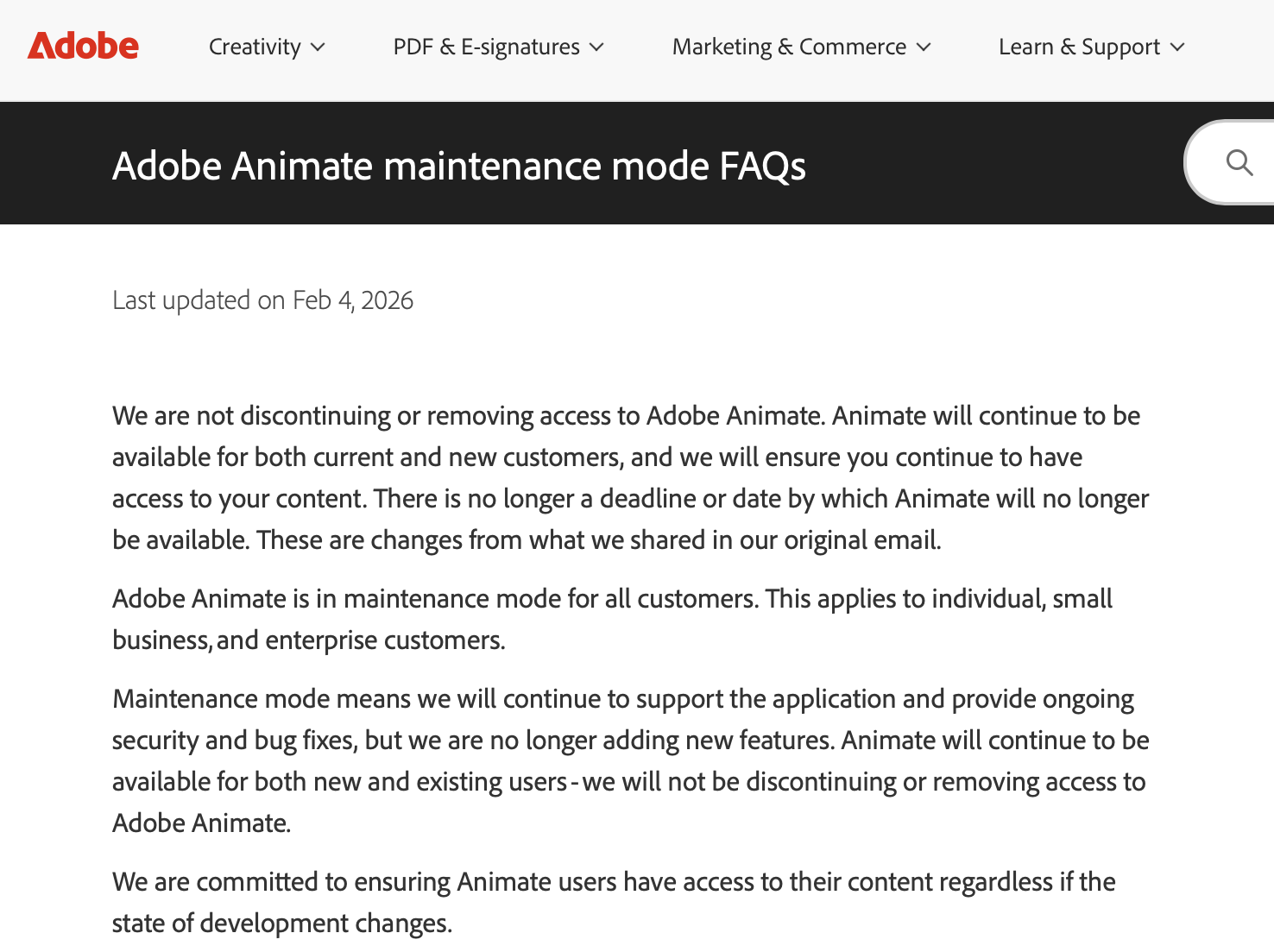Viewport: 1274px width, 952px height.
Task: Click the paragraph starting "We are committed to ensuring"
Action: point(613,882)
